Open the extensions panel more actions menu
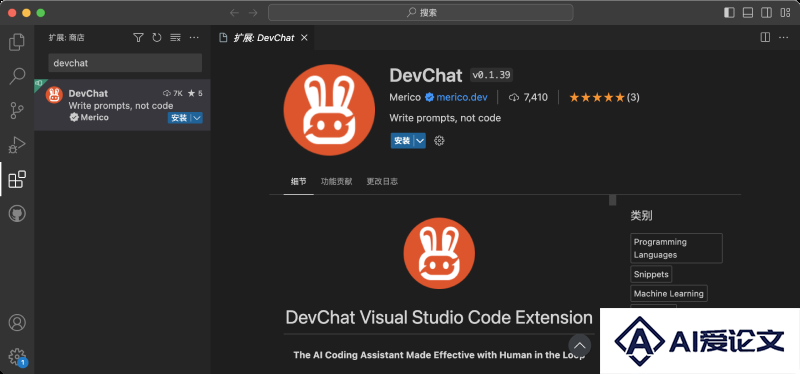This screenshot has width=800, height=374. [x=194, y=37]
